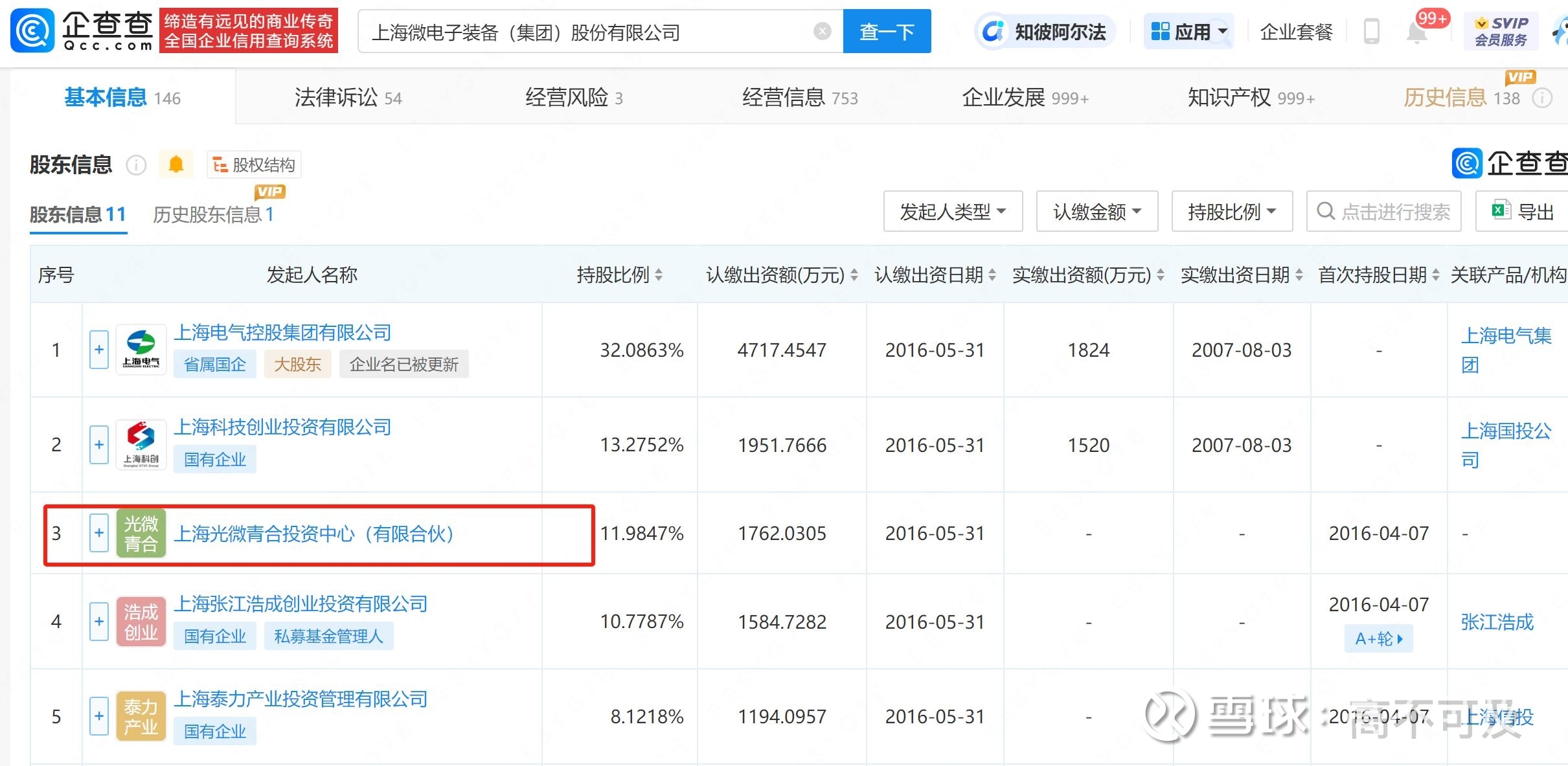This screenshot has height=766, width=1568.
Task: Open notifications bell with 99+ badge
Action: [x=1417, y=31]
